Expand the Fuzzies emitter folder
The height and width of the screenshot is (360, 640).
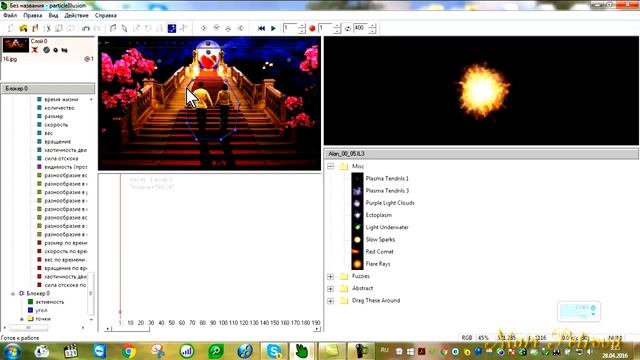[331, 276]
